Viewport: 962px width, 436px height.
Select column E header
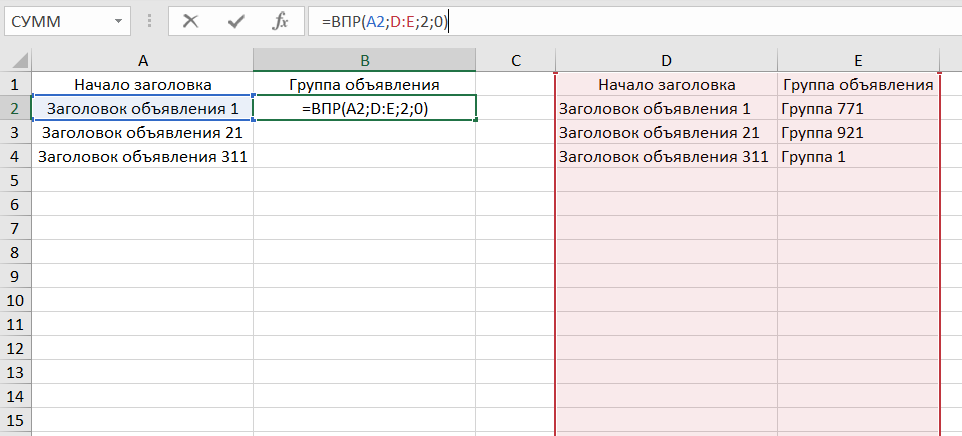click(x=859, y=61)
